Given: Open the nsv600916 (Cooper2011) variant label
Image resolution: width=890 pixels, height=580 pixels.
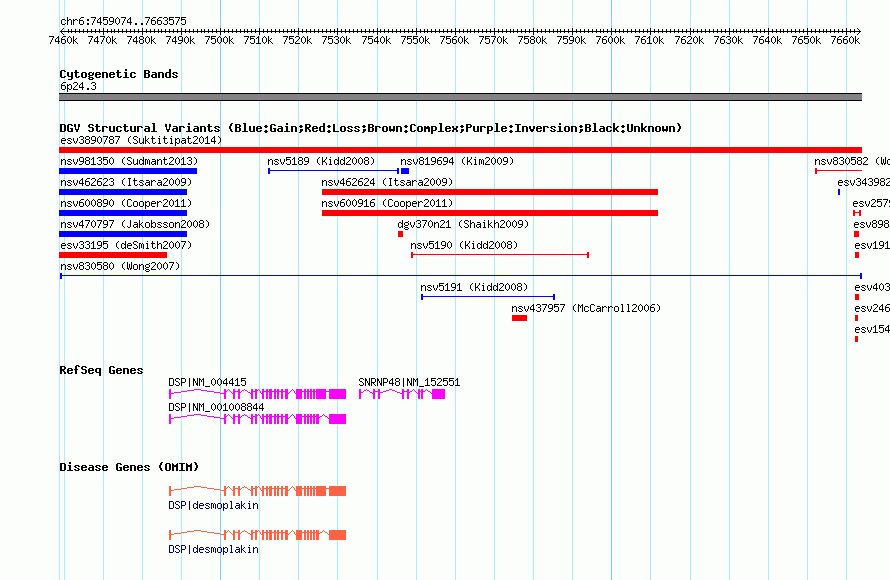Looking at the screenshot, I should point(387,203).
